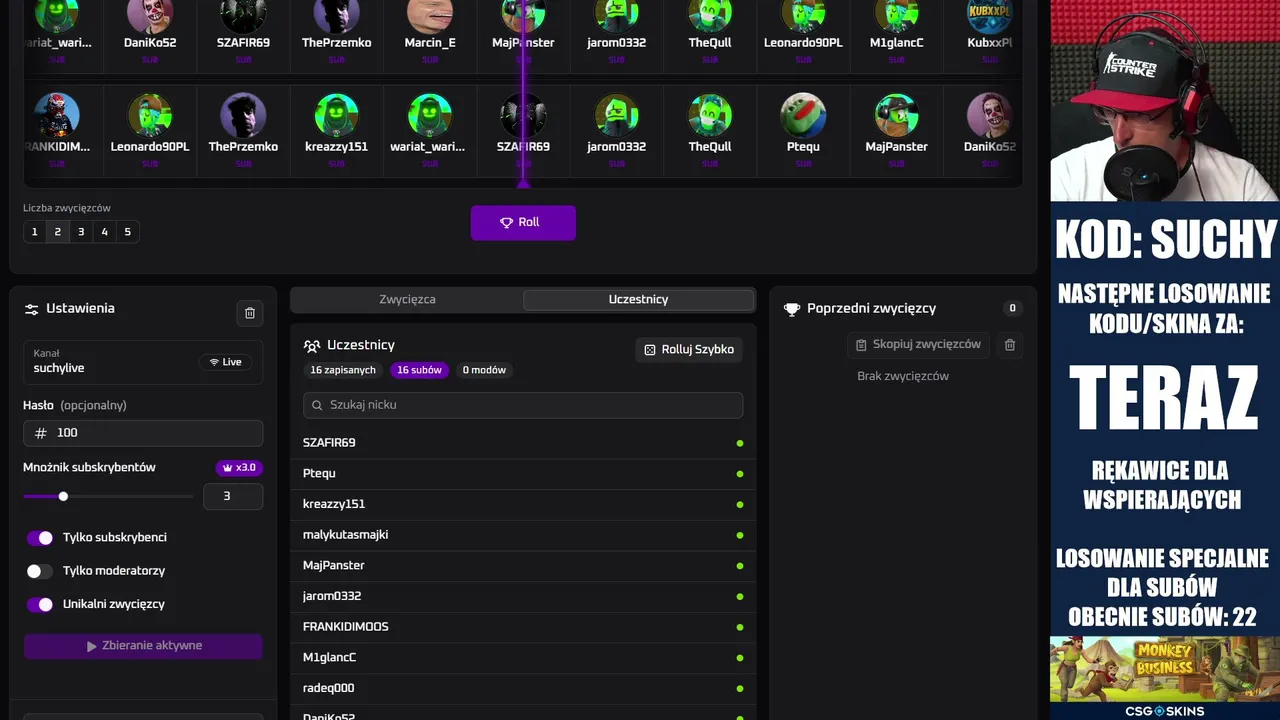The height and width of the screenshot is (720, 1280).
Task: Click the purple Roll button
Action: pyautogui.click(x=523, y=223)
